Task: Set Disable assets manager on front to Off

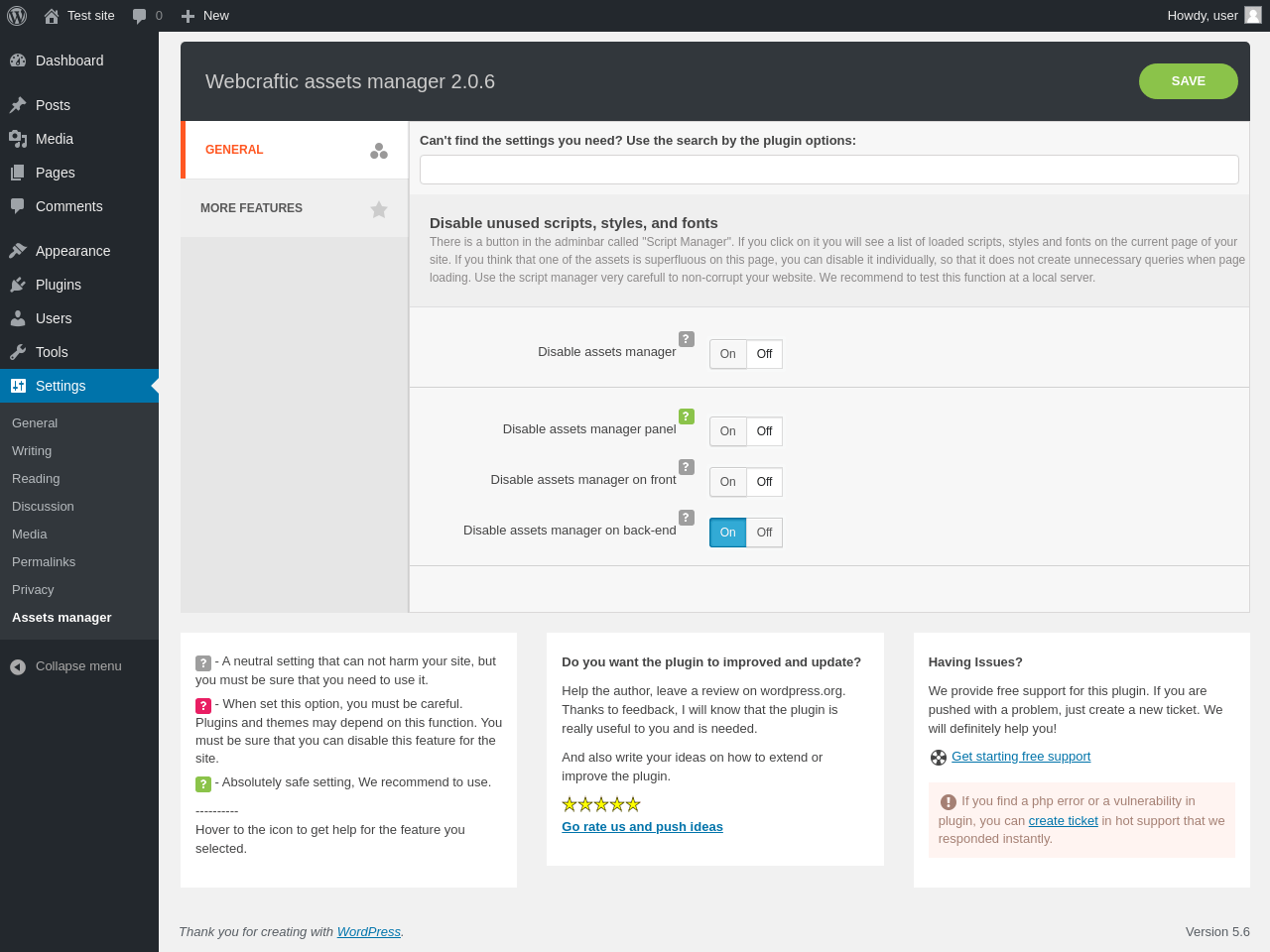Action: (x=765, y=482)
